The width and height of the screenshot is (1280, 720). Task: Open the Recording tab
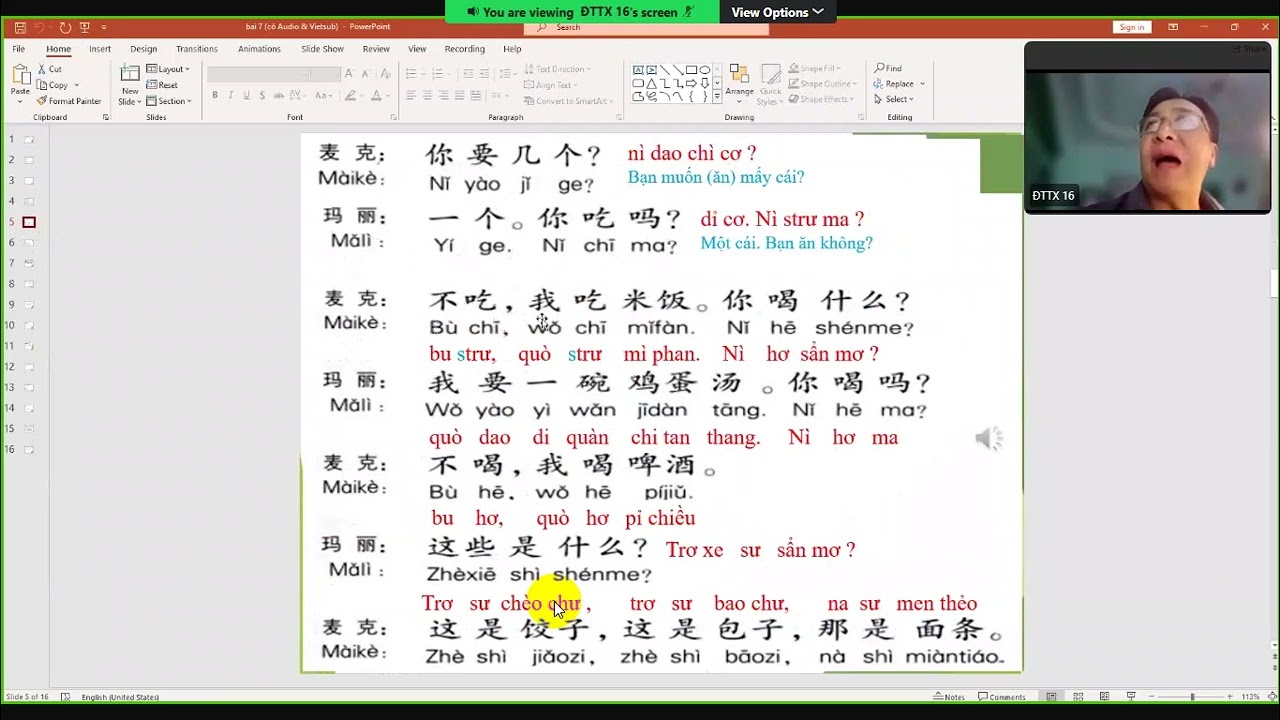click(x=464, y=49)
